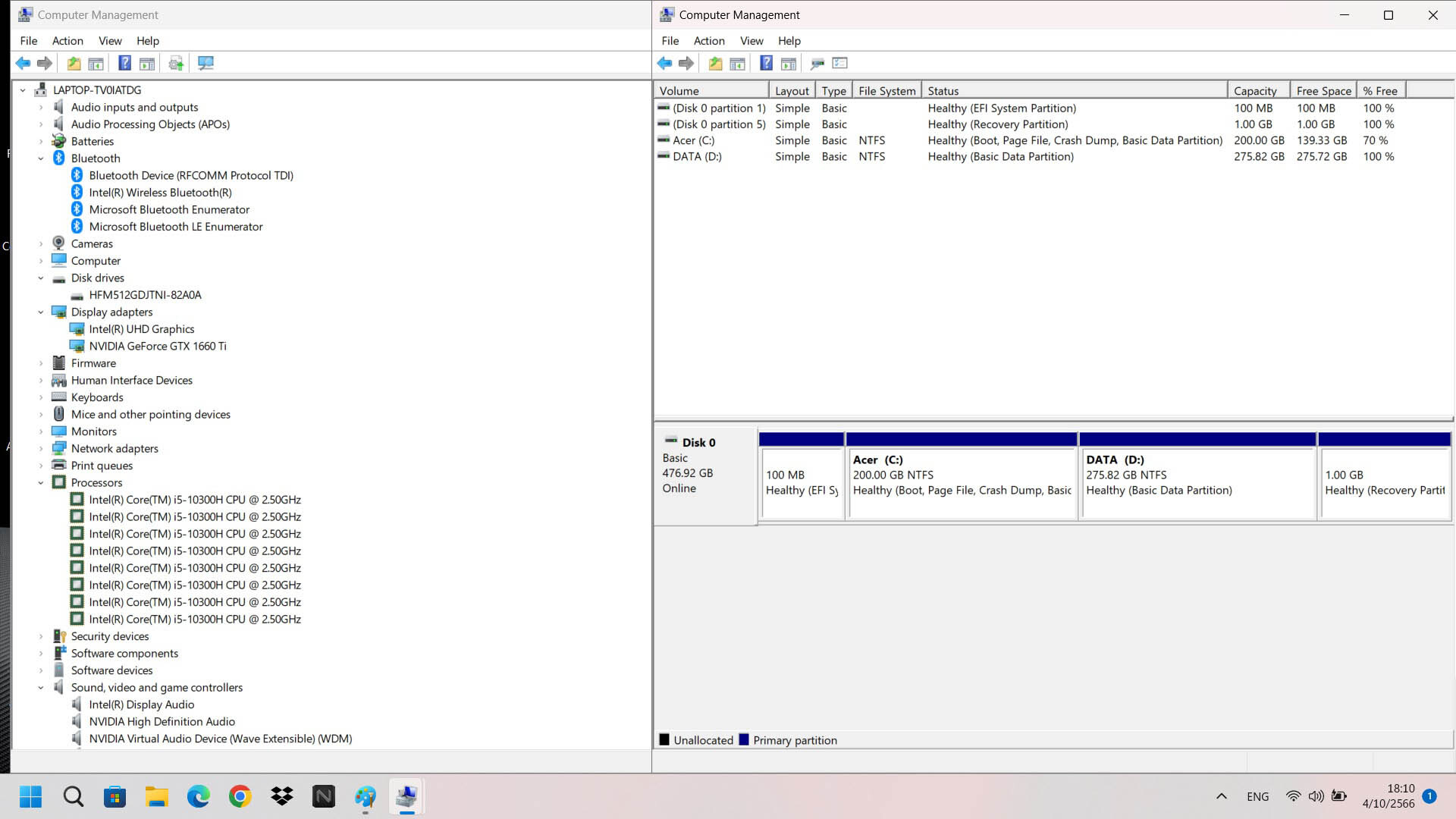Click Scan for hardware changes monitor icon
Image resolution: width=1456 pixels, height=819 pixels.
point(206,63)
